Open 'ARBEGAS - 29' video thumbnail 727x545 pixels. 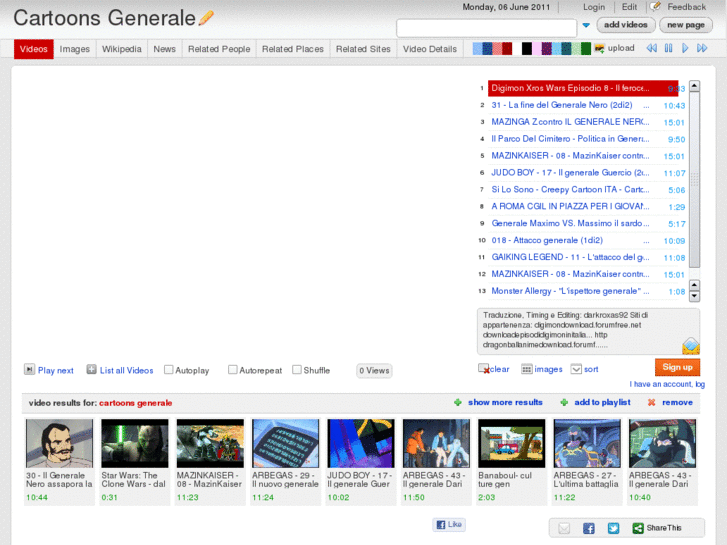[x=286, y=443]
